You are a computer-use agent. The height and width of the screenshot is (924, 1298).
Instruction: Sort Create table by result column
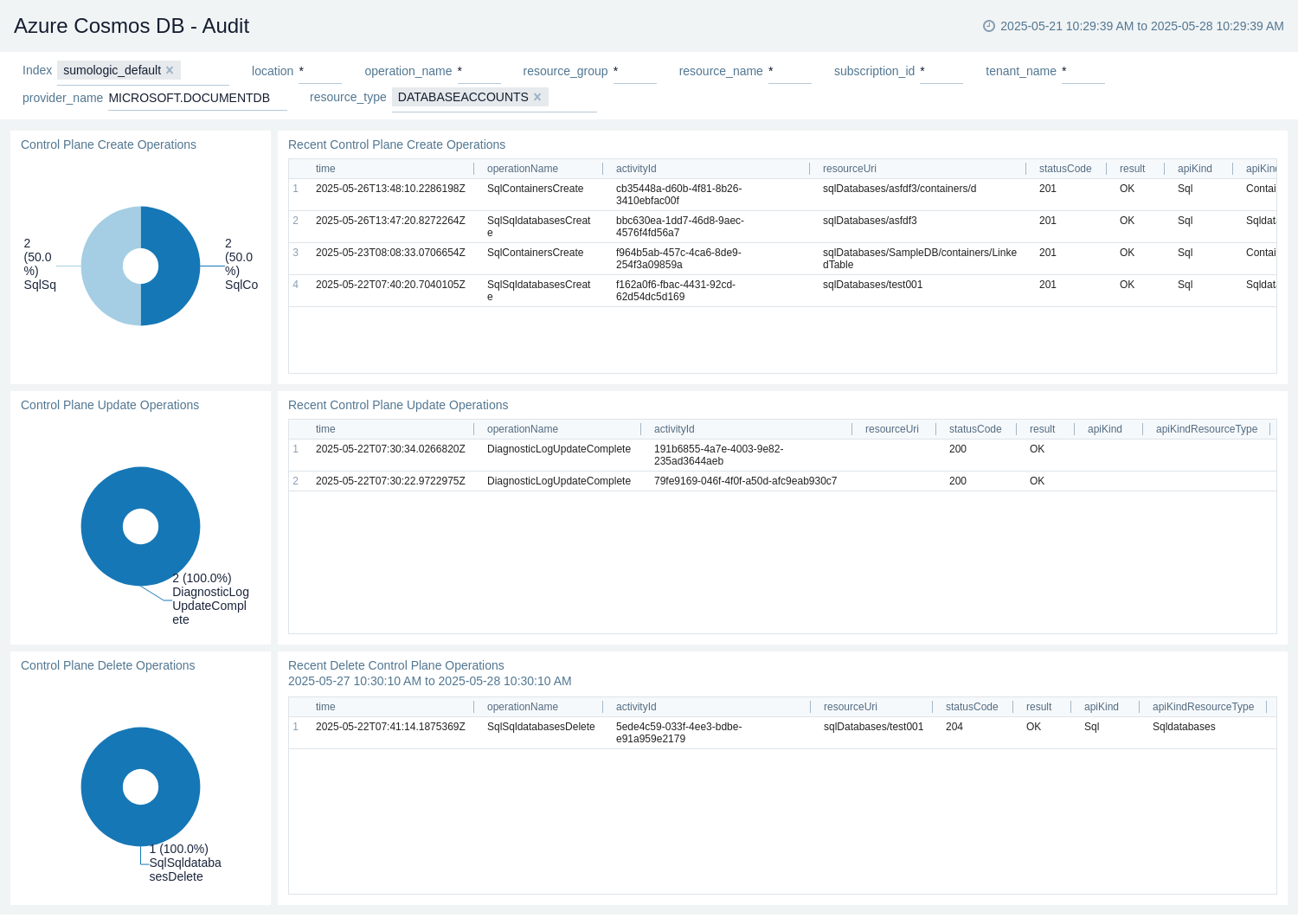tap(1132, 169)
